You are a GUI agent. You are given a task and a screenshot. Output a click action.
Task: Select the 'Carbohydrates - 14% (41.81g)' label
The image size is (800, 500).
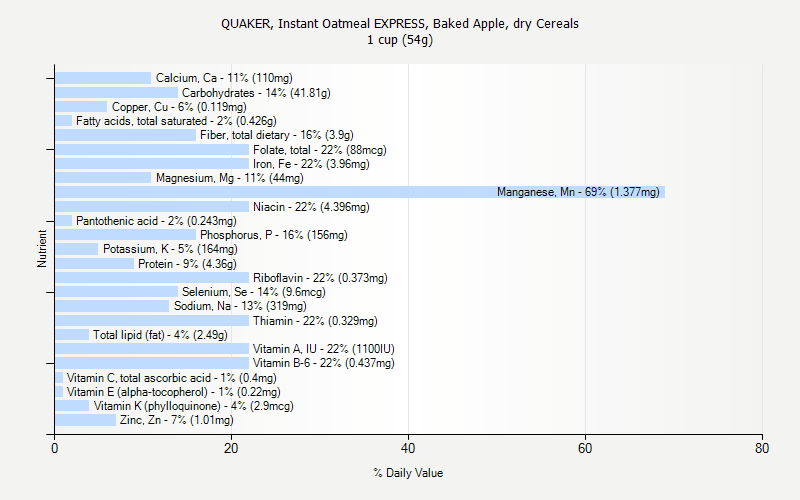click(x=256, y=93)
